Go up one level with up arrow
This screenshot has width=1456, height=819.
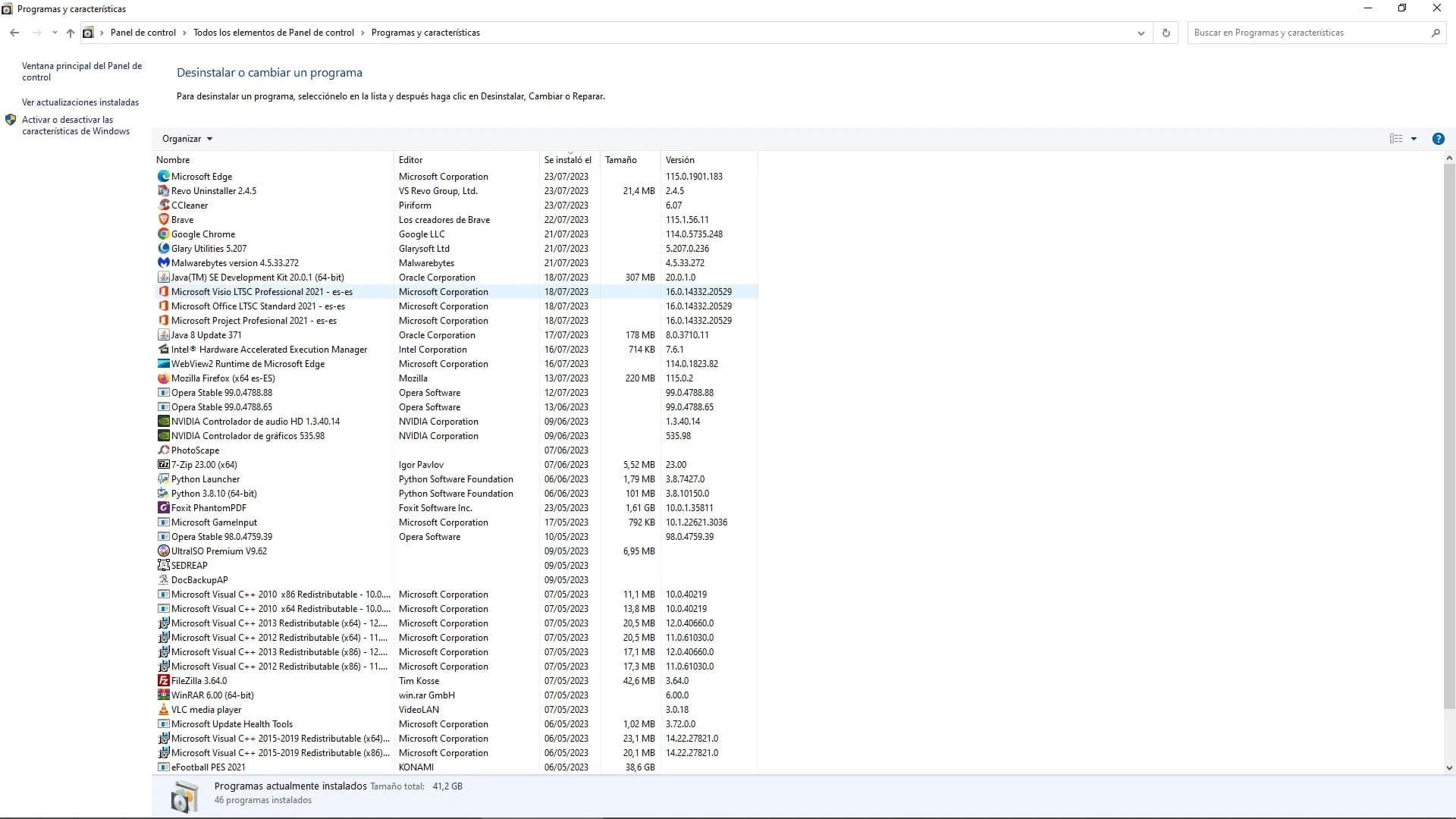(x=71, y=33)
